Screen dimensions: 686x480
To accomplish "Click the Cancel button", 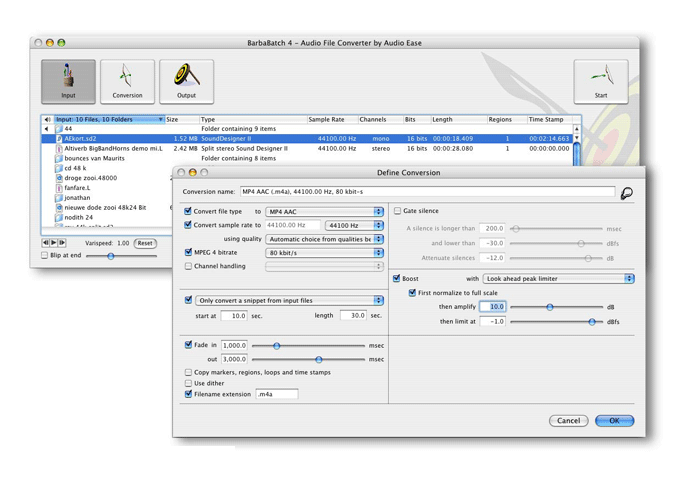I will (568, 420).
